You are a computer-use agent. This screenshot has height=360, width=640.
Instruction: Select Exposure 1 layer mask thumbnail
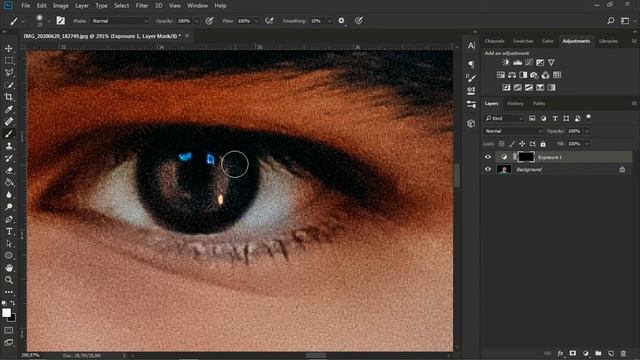click(x=526, y=157)
